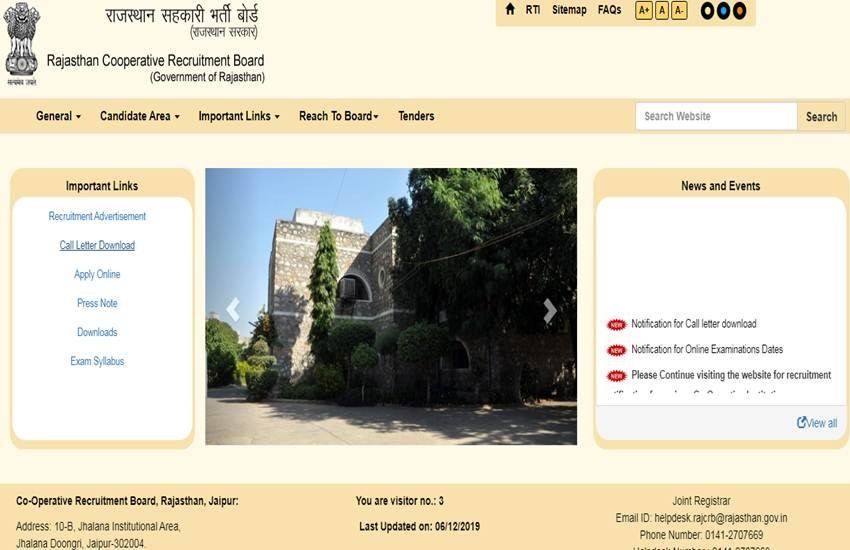The height and width of the screenshot is (550, 850).
Task: Select the orange color theme swatch
Action: click(740, 11)
